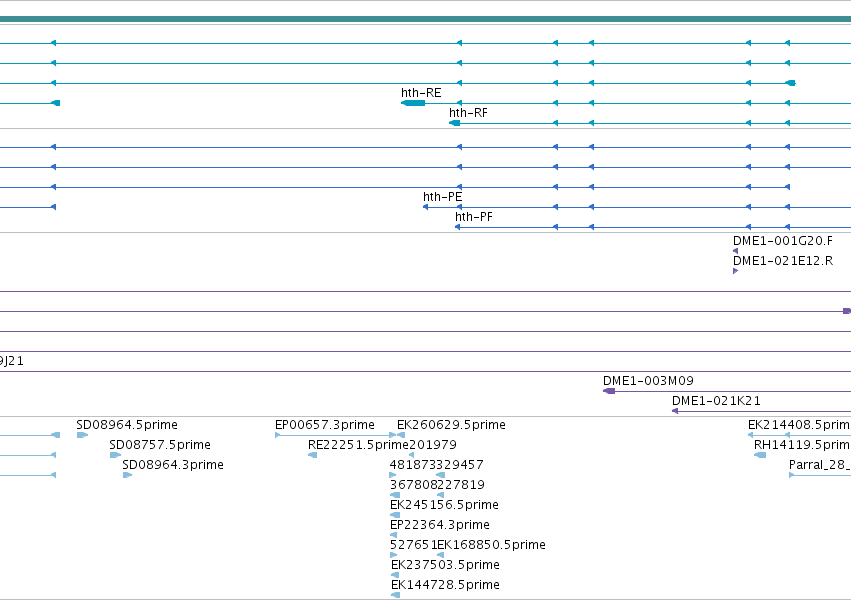The image size is (851, 600).
Task: Select the 481873 feature label
Action: tap(413, 465)
